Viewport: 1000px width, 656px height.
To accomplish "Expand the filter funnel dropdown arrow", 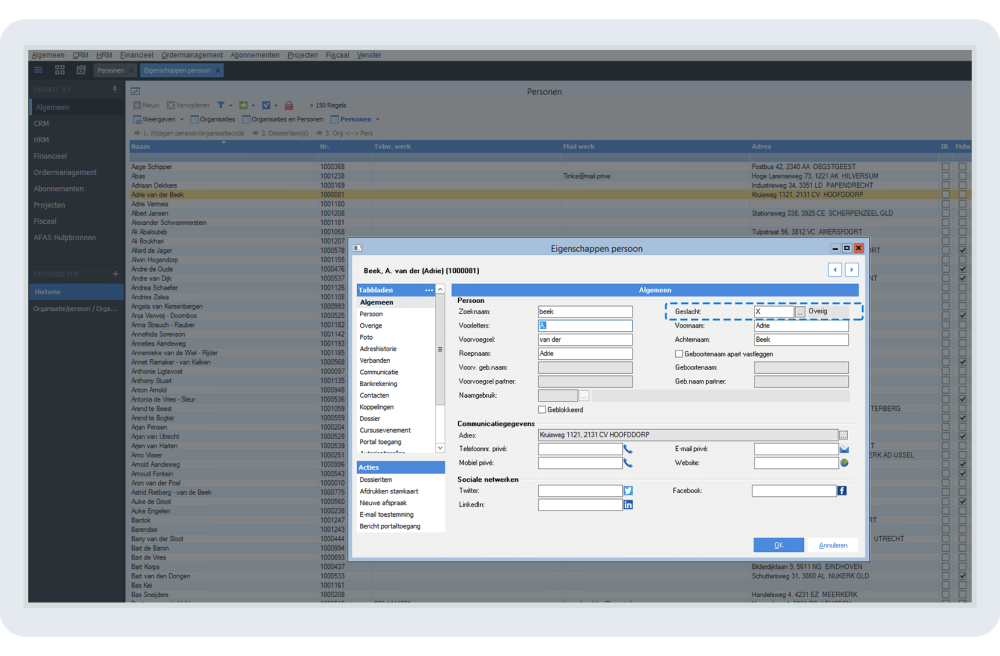I will (231, 106).
